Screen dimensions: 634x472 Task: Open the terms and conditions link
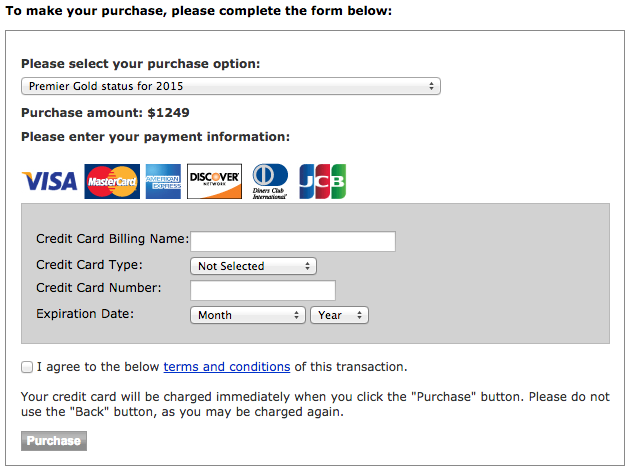[227, 367]
